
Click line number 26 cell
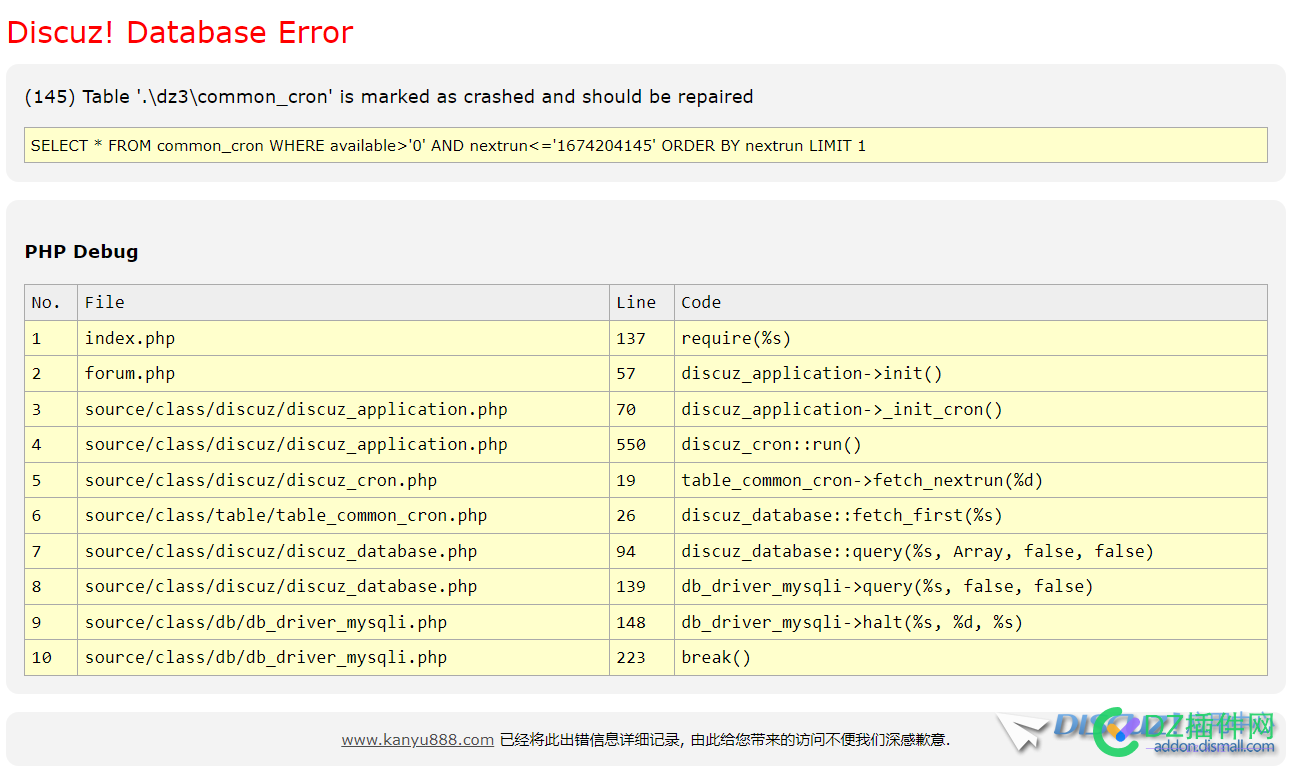(641, 515)
